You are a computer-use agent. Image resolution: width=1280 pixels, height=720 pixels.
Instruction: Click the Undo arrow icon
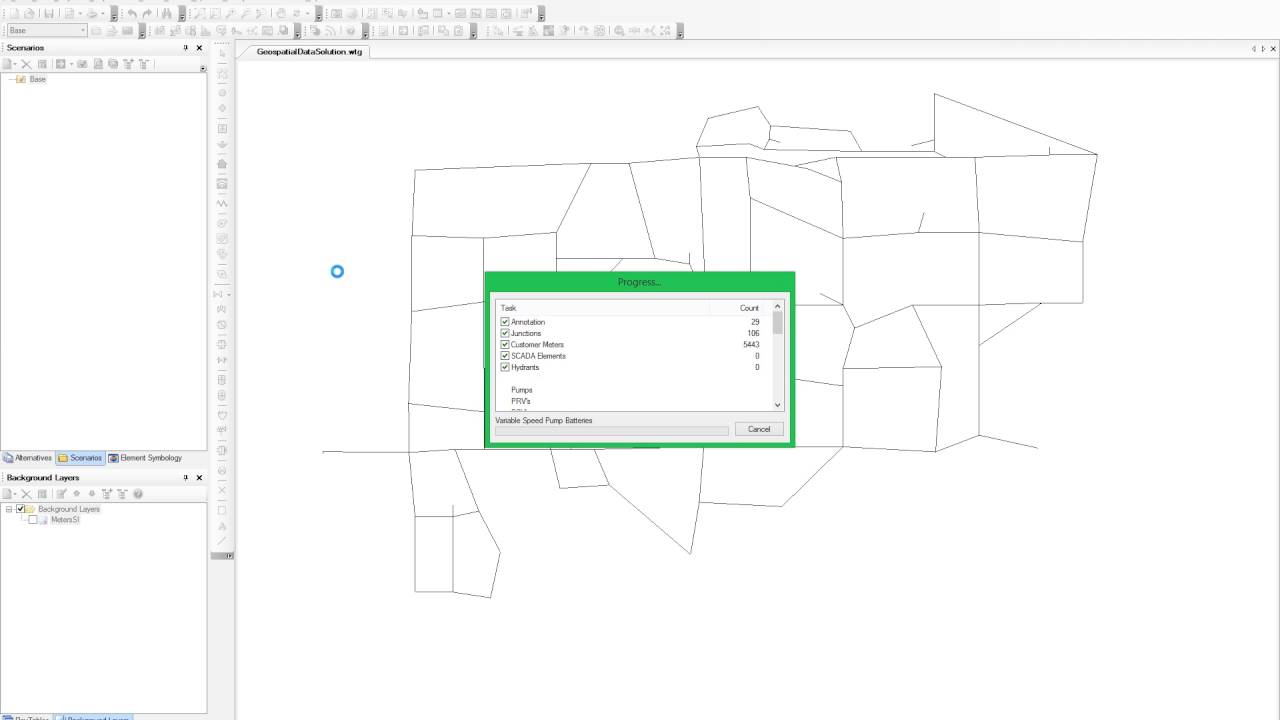click(x=132, y=14)
